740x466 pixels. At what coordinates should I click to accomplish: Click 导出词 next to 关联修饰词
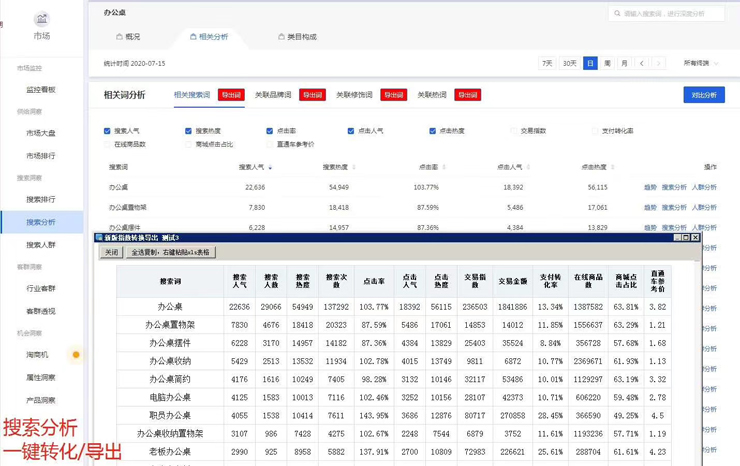[394, 95]
